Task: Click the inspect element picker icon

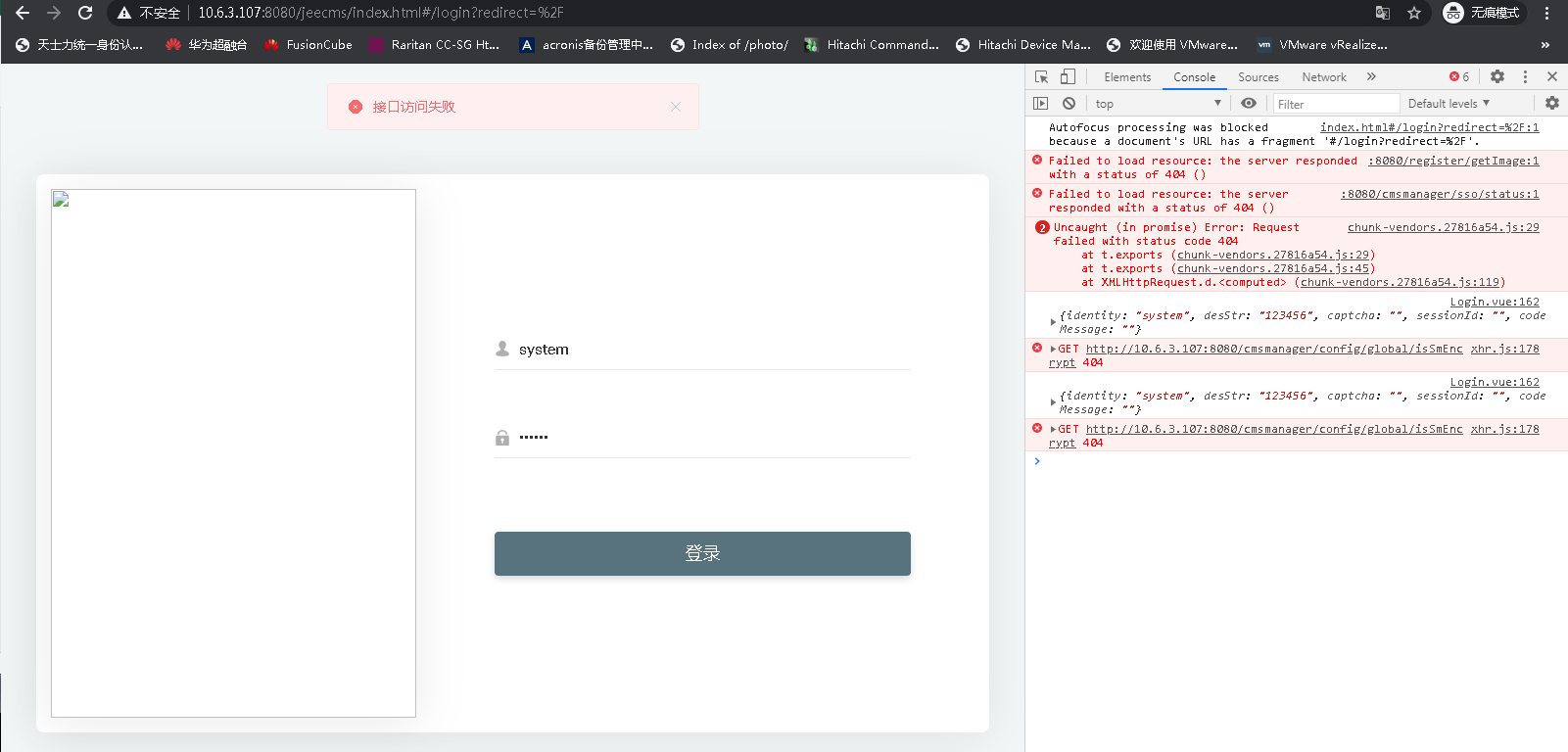Action: [1041, 76]
